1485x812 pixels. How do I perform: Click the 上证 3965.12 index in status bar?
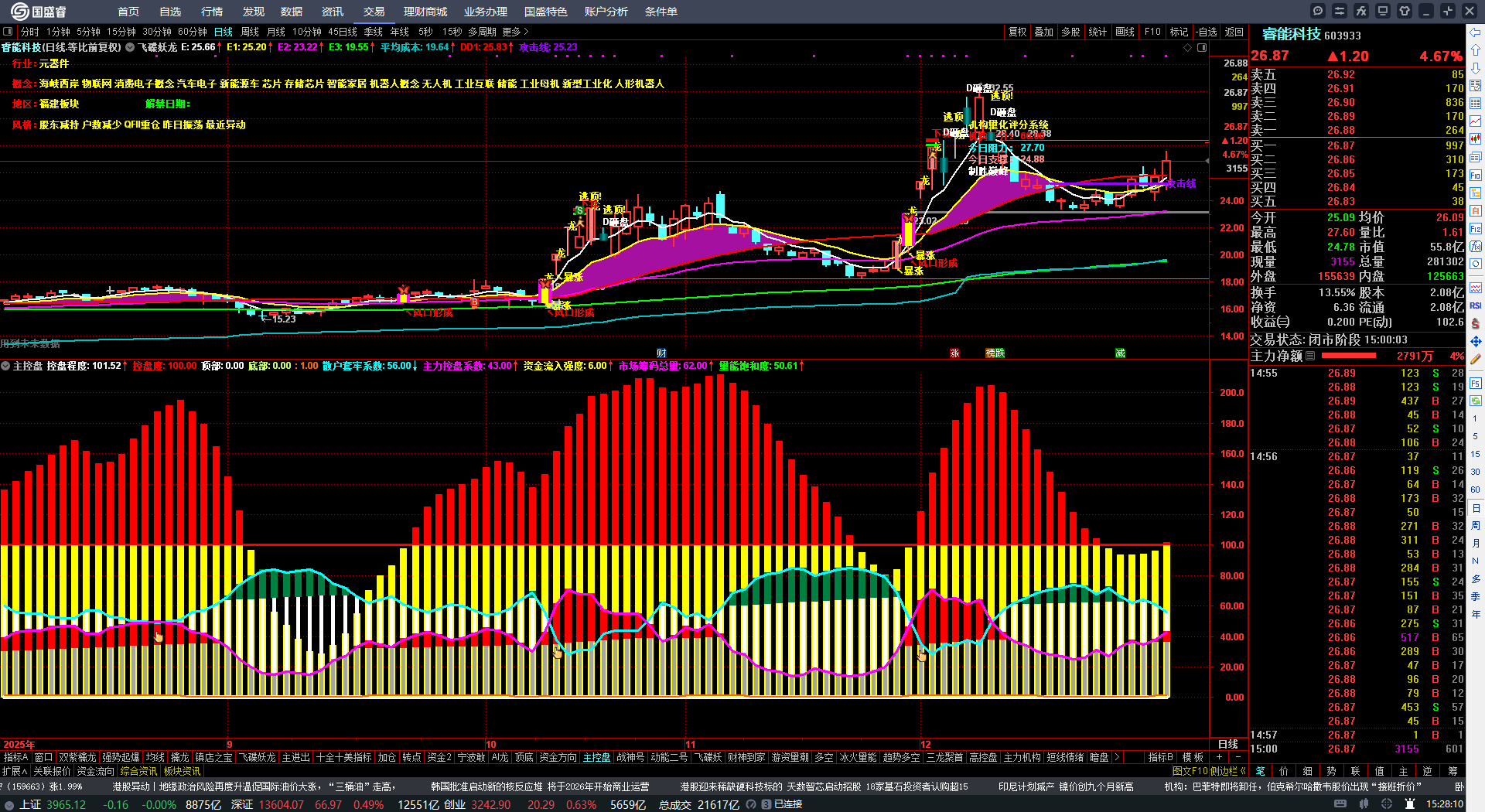(53, 804)
